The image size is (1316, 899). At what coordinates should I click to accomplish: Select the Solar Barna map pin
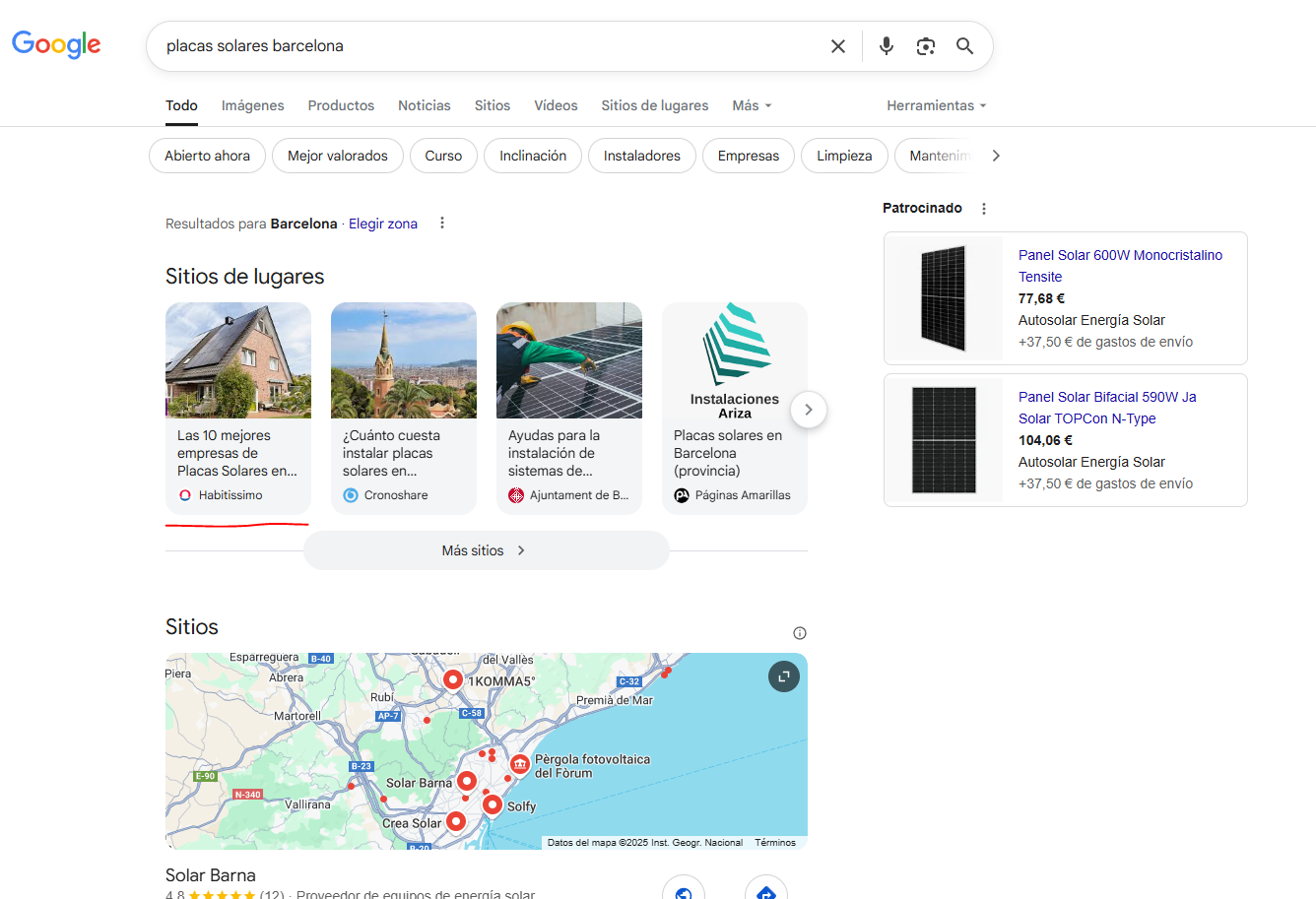(x=467, y=782)
